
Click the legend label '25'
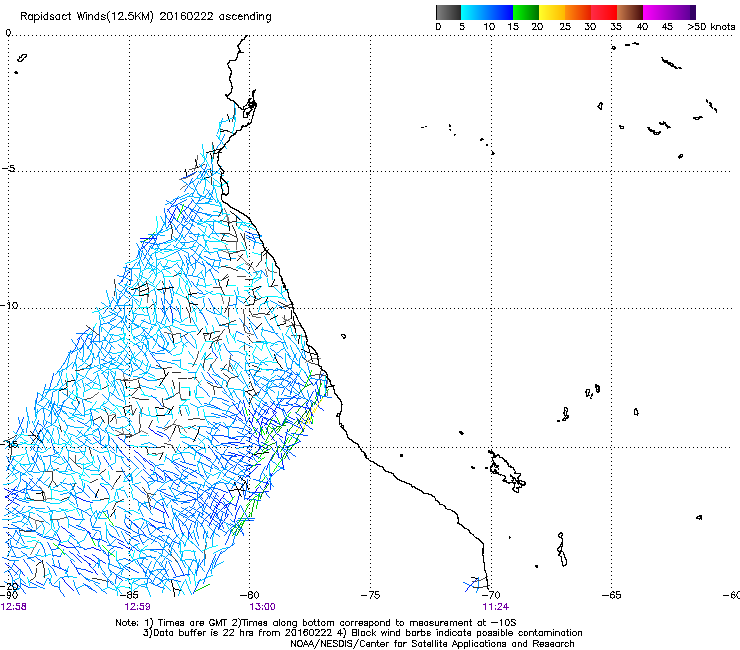click(x=565, y=27)
